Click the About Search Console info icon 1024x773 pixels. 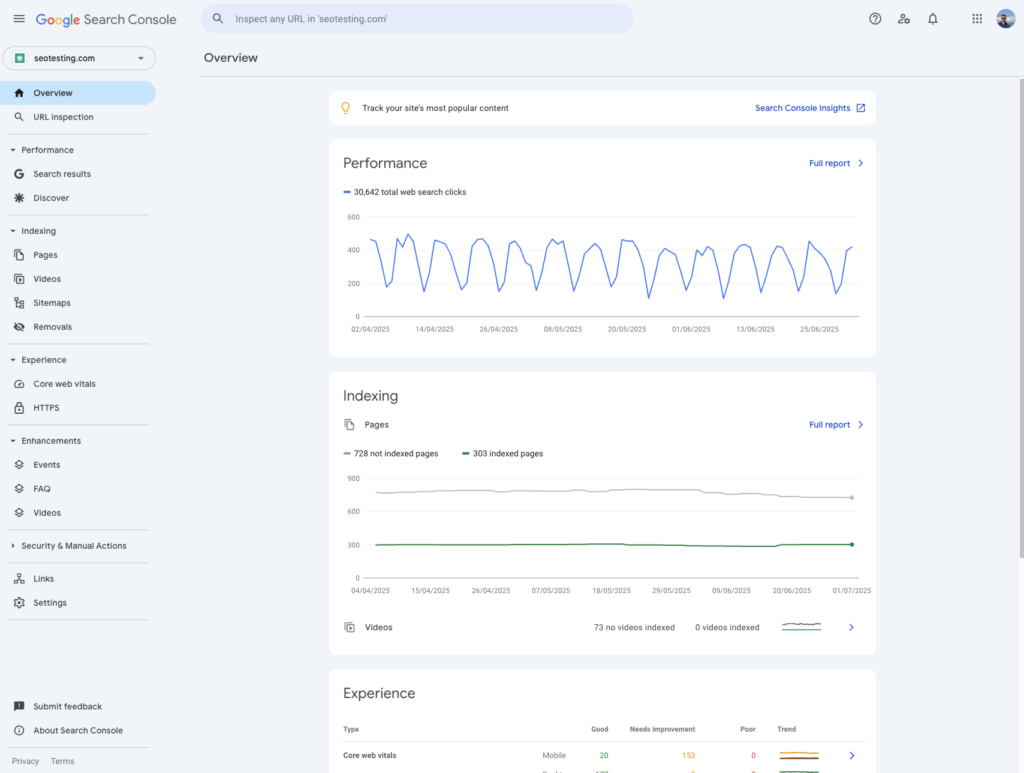[x=19, y=731]
